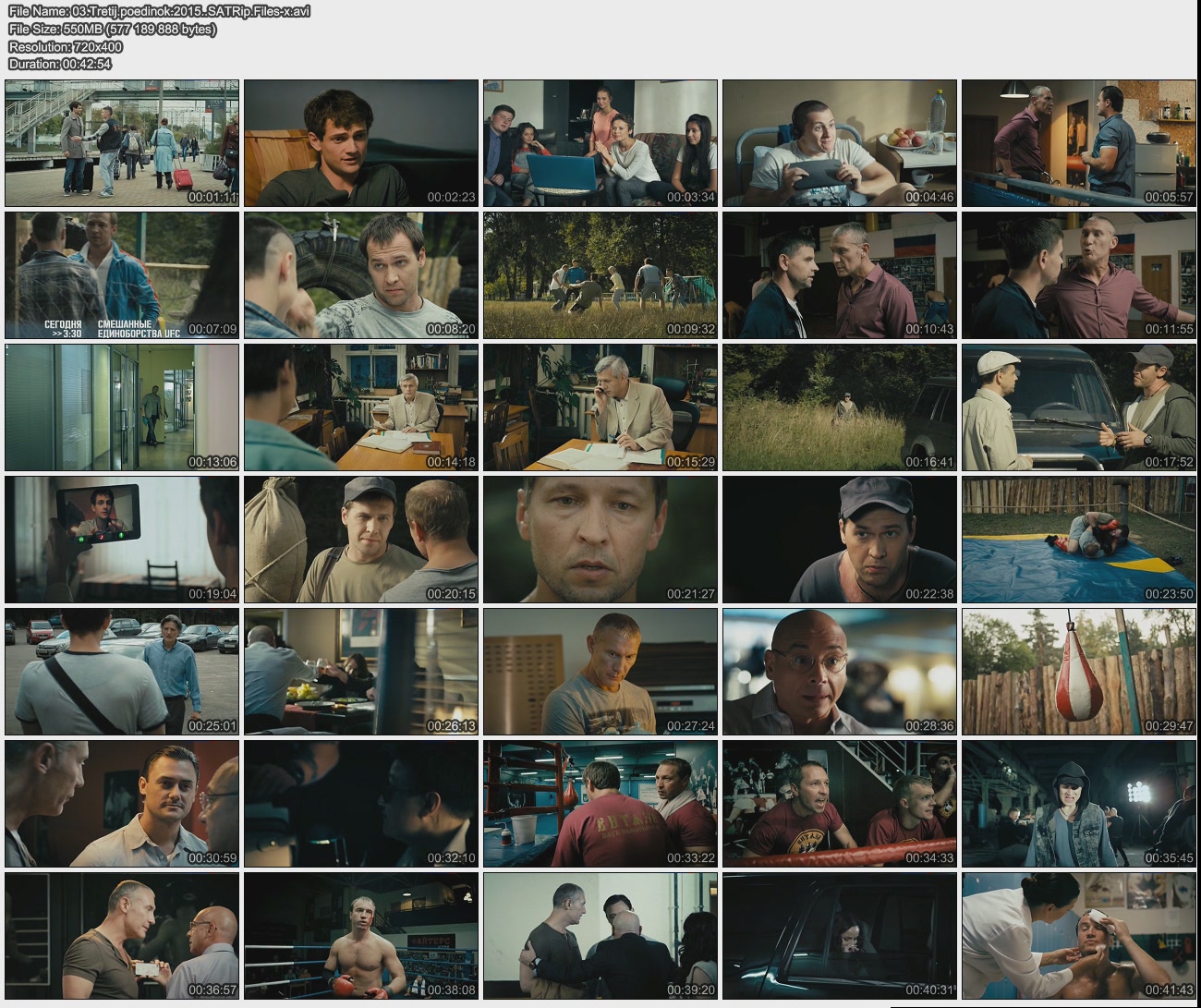1201x1008 pixels.
Task: Click the File Name text line
Action: pos(159,11)
